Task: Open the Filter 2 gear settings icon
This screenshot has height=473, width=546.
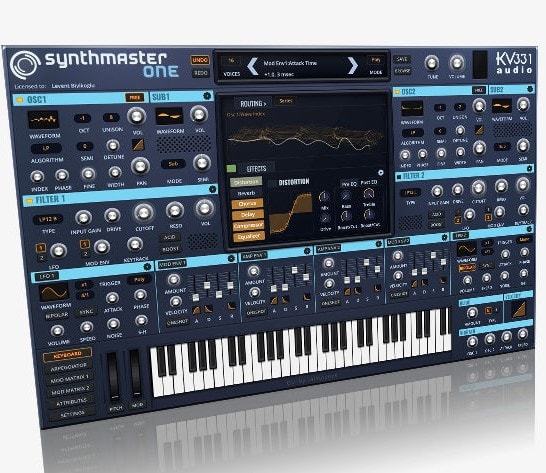Action: click(x=529, y=169)
